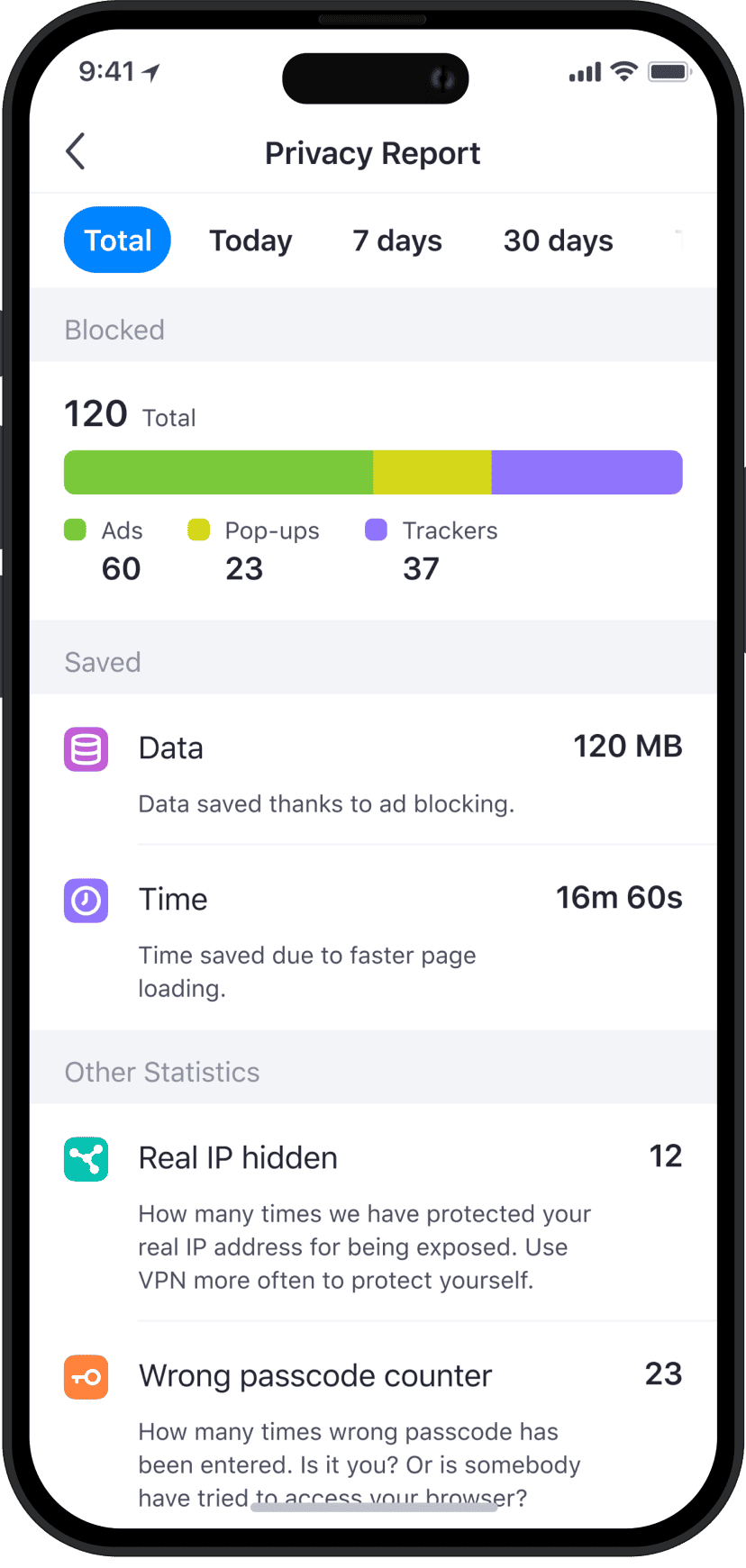746x1568 pixels.
Task: Tap the Time saved clock icon
Action: [86, 901]
